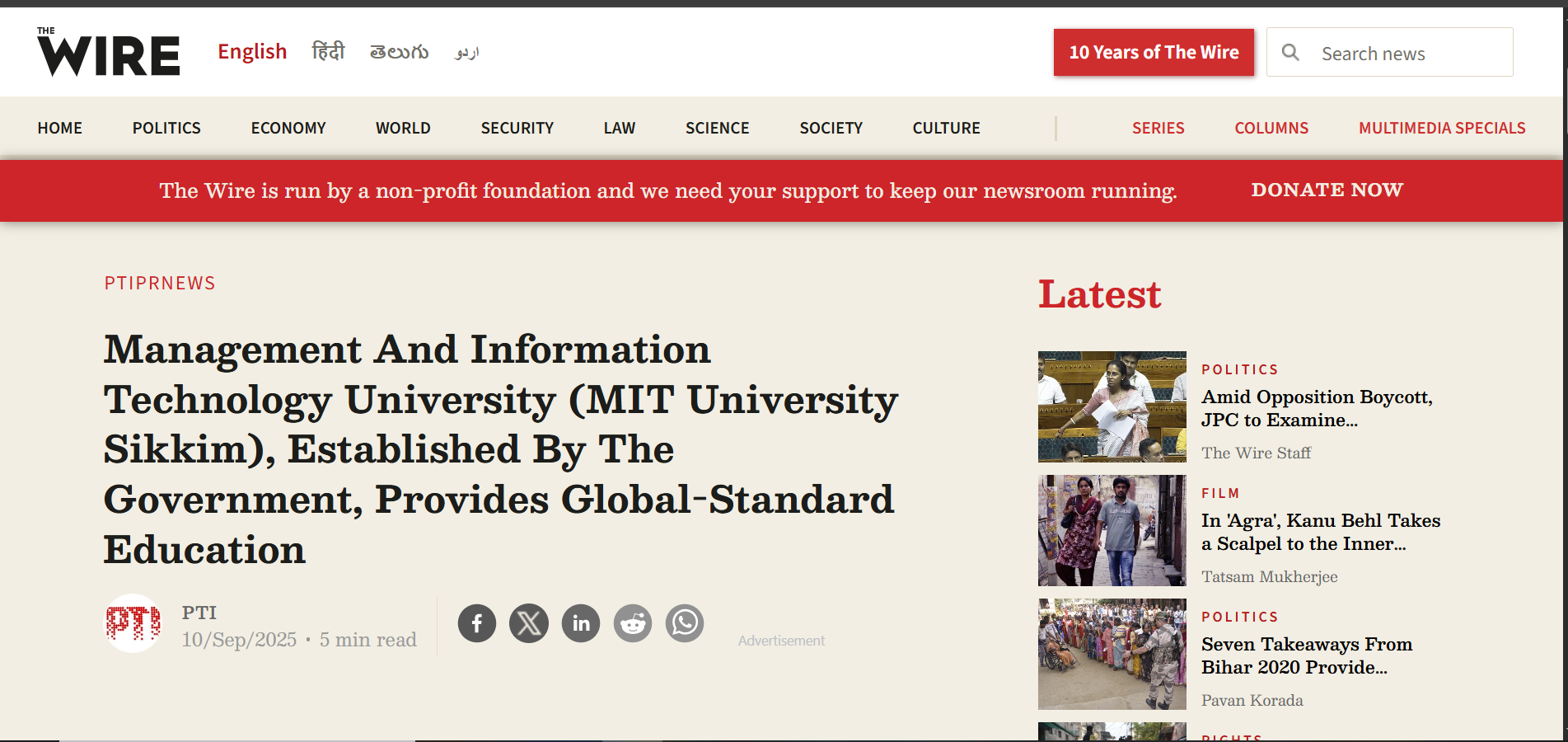Viewport: 1568px width, 742px height.
Task: Click the article date 10/Sep/2025
Action: (239, 640)
